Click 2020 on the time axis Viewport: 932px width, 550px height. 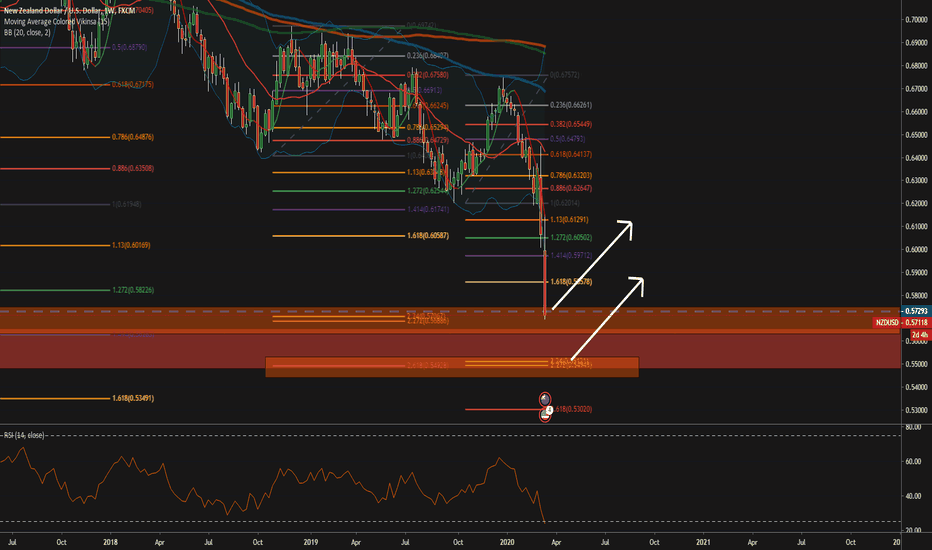[x=507, y=542]
